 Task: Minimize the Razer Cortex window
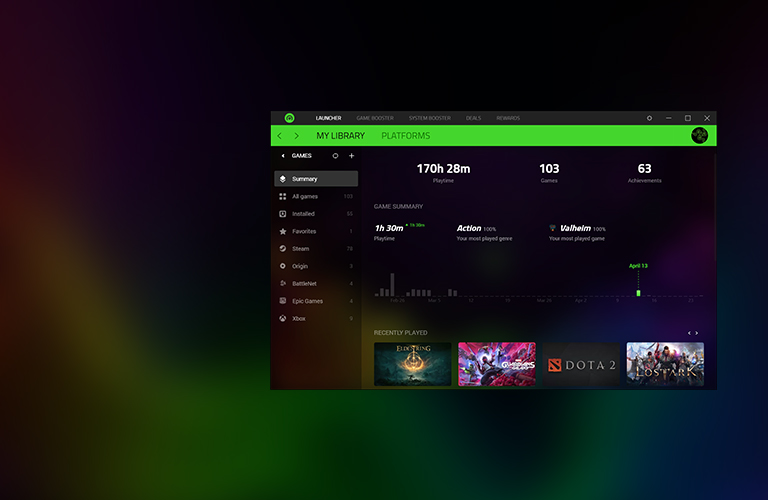tap(669, 118)
